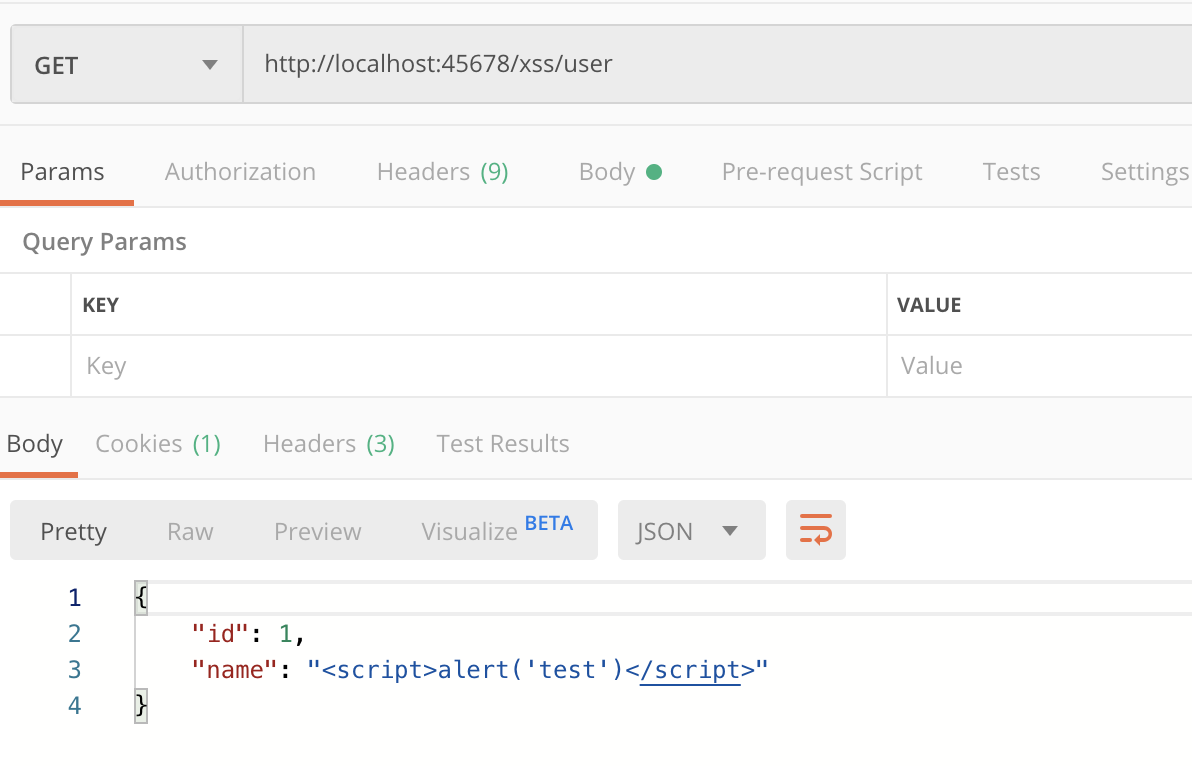Image resolution: width=1192 pixels, height=766 pixels.
Task: Click the query param Value field
Action: (1038, 366)
